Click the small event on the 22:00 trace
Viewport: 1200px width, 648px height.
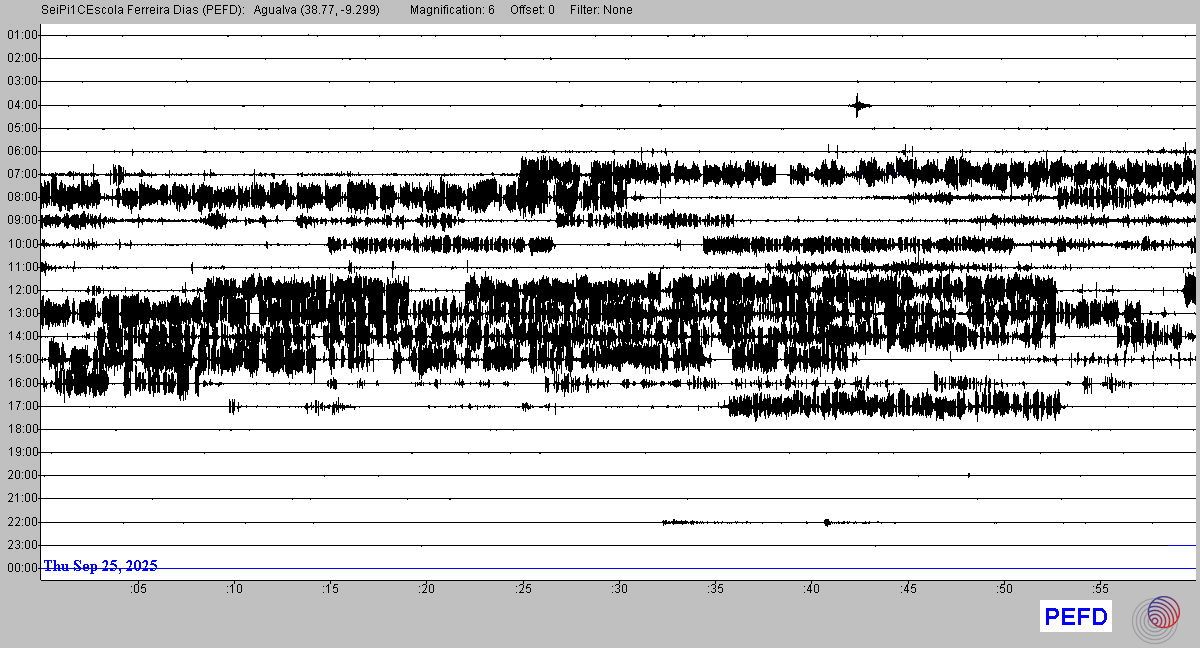[827, 522]
